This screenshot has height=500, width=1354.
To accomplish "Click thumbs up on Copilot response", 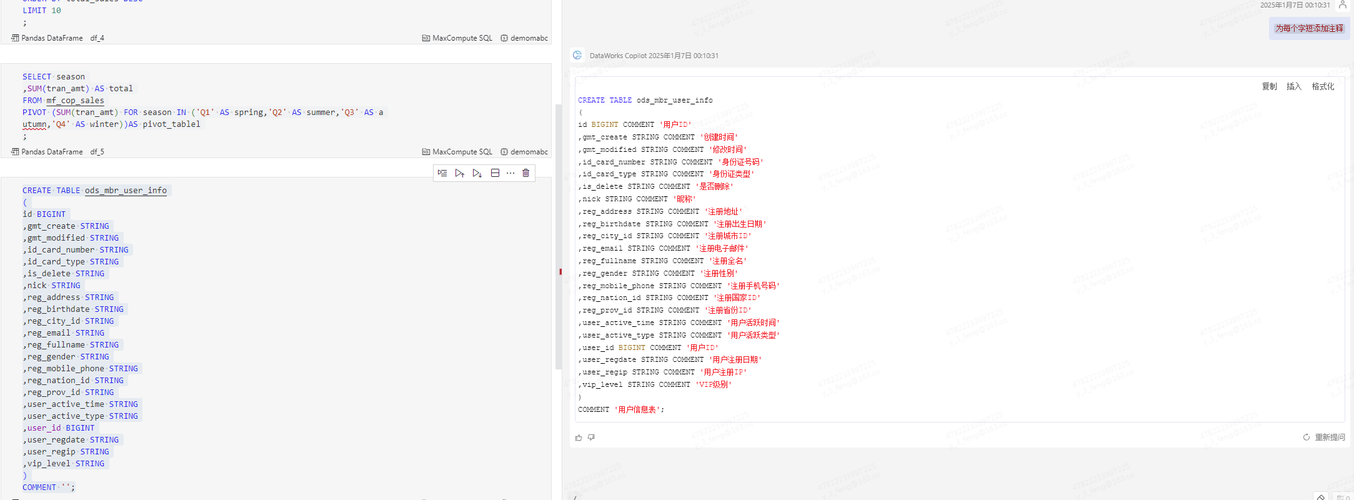I will click(x=579, y=437).
